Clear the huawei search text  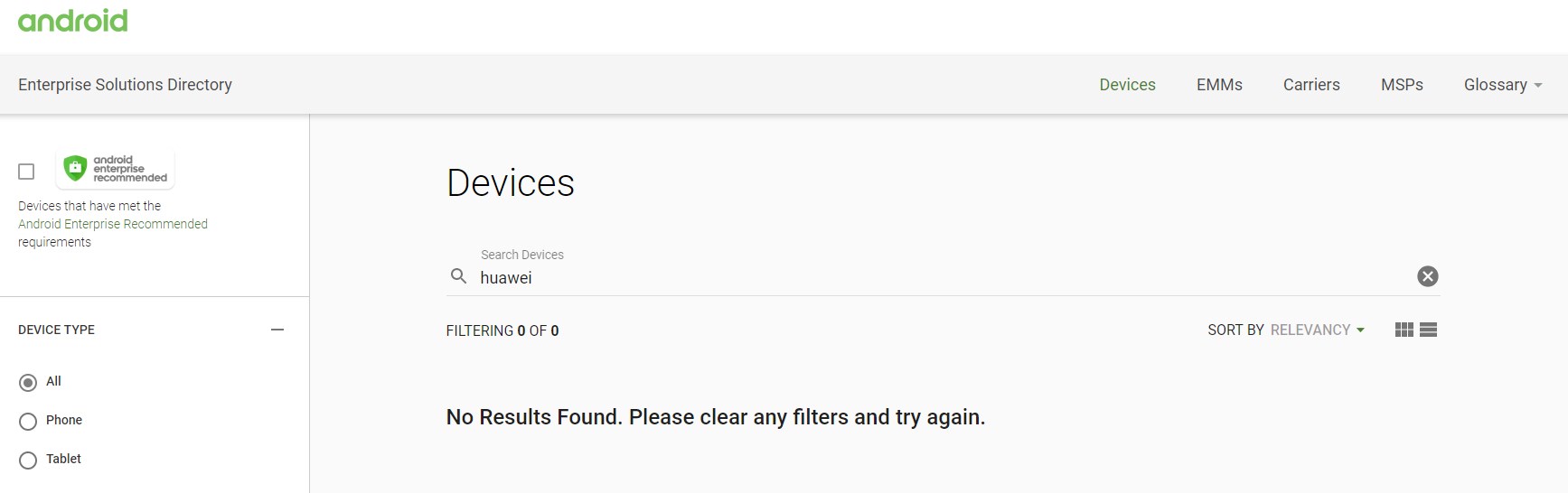click(1427, 276)
